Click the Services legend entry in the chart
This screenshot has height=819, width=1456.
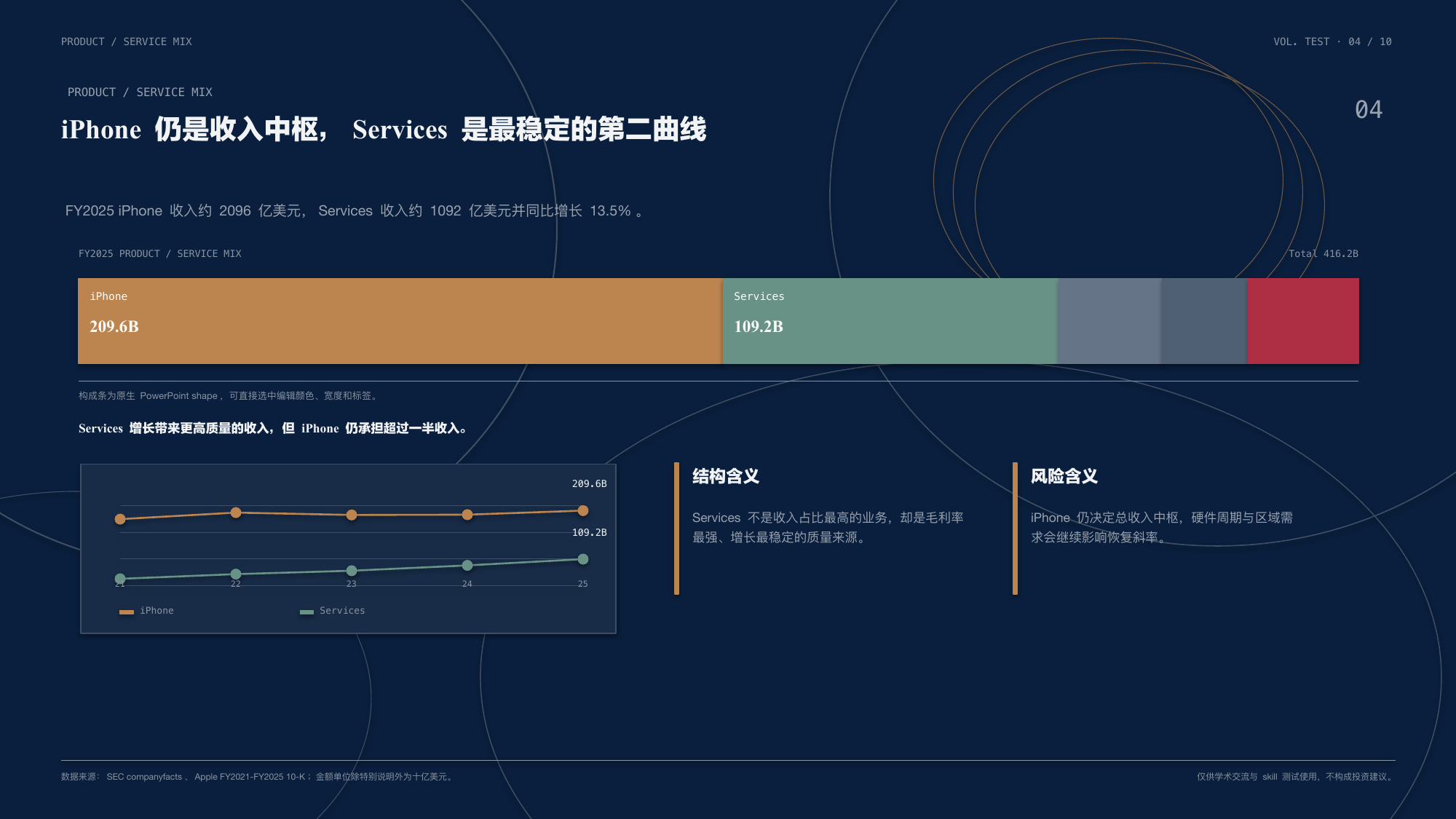click(333, 611)
